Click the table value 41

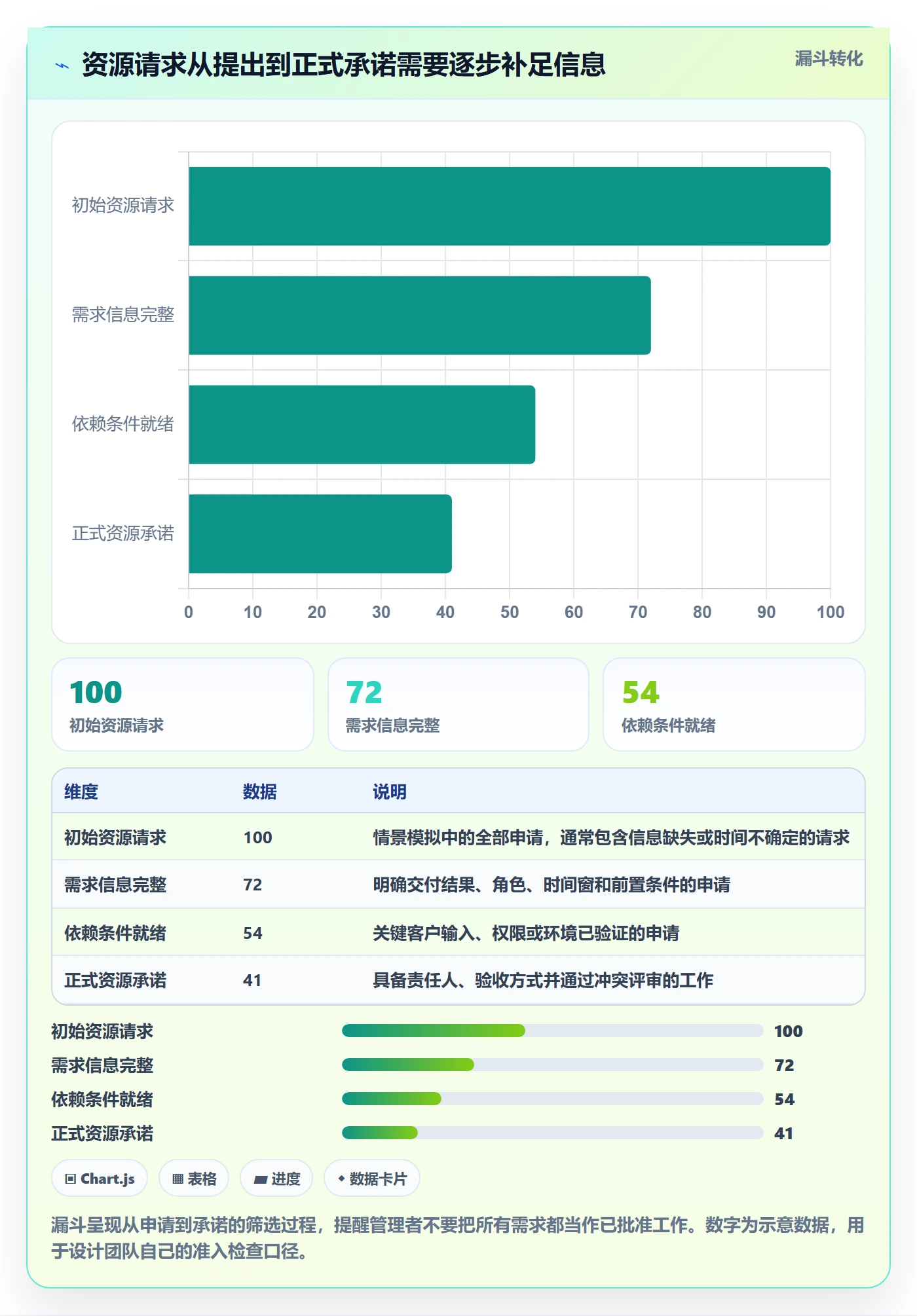[x=252, y=980]
